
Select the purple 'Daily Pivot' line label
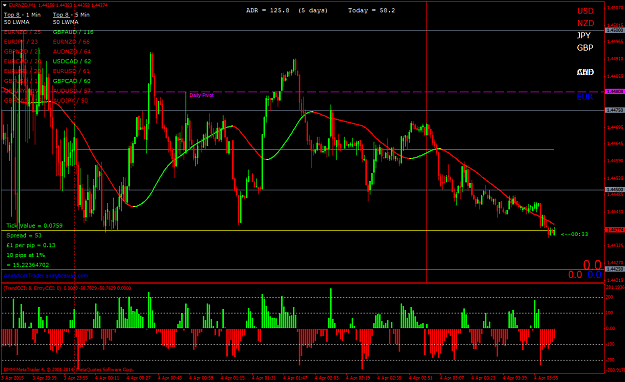tap(201, 95)
